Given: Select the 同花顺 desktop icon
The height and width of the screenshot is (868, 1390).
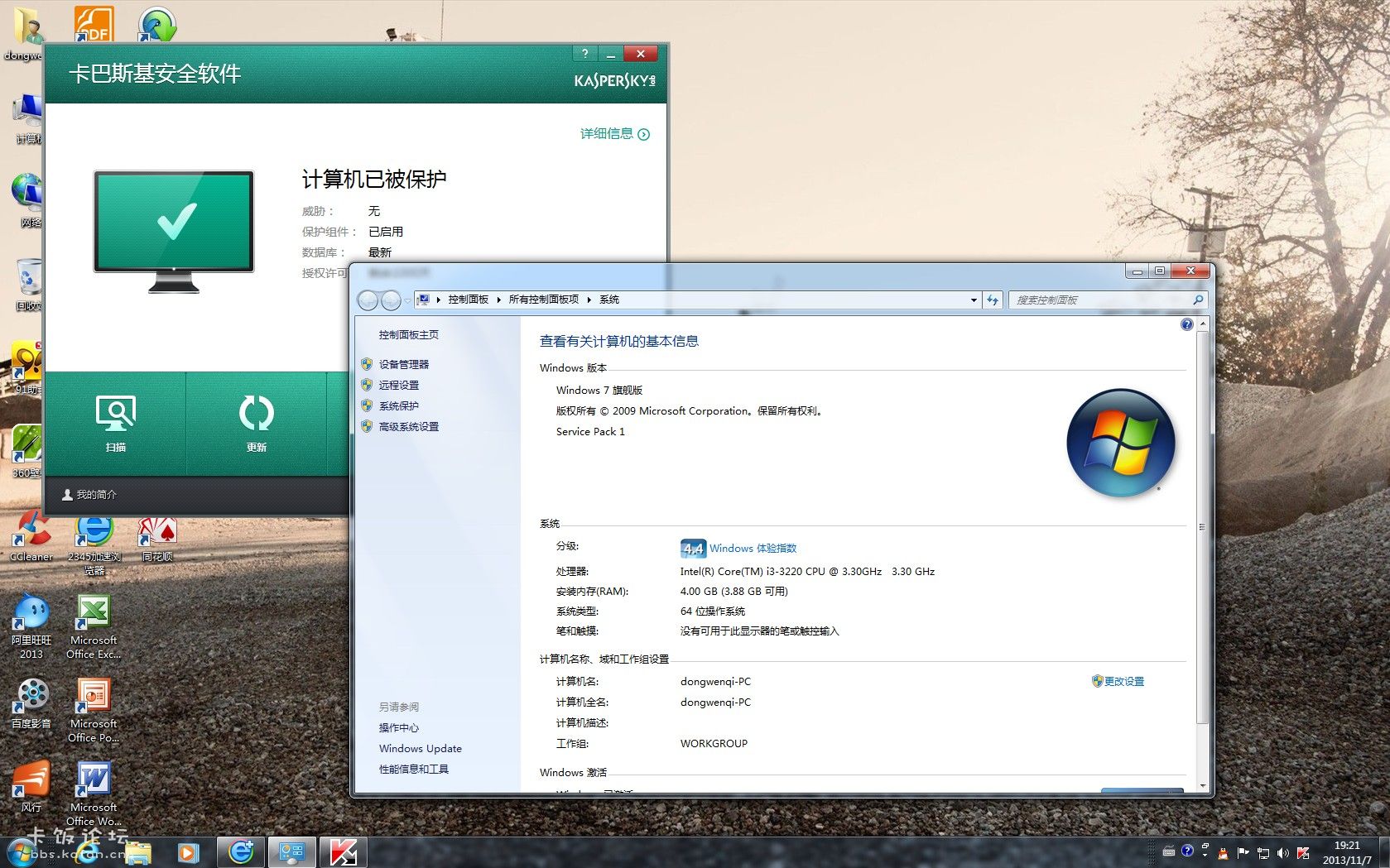Looking at the screenshot, I should click(157, 537).
